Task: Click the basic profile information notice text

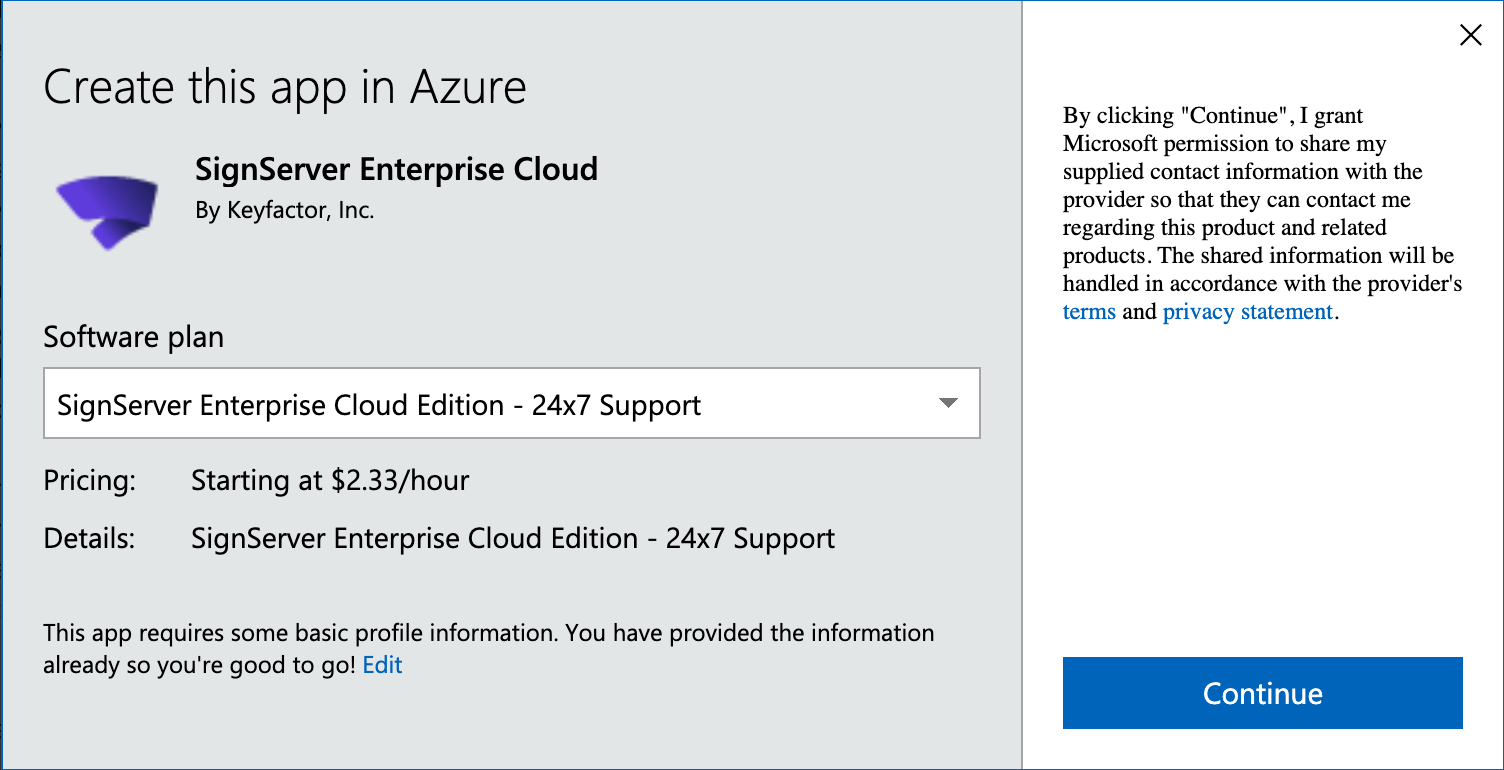Action: tap(488, 634)
